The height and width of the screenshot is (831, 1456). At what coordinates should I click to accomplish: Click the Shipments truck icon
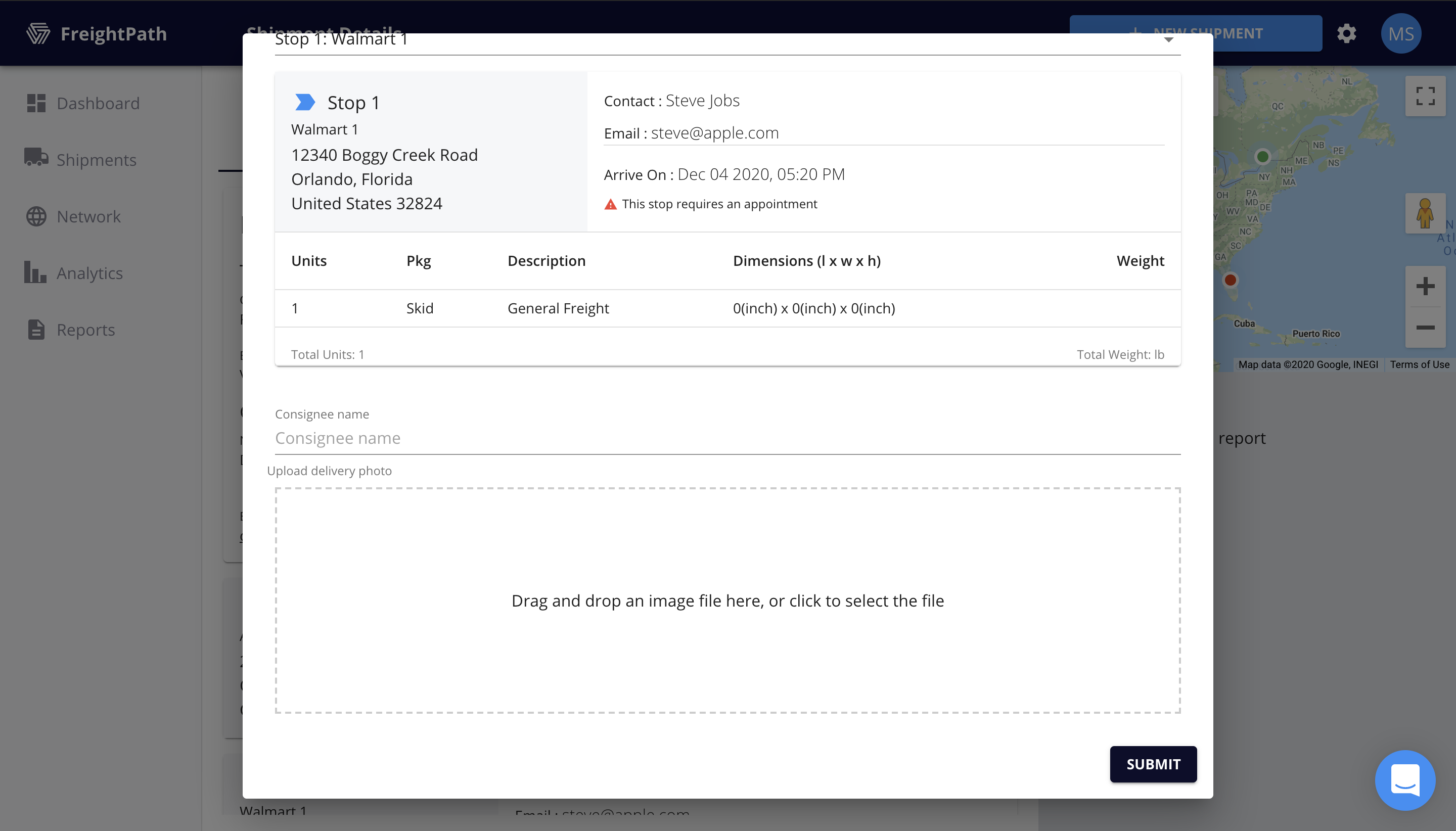click(36, 157)
